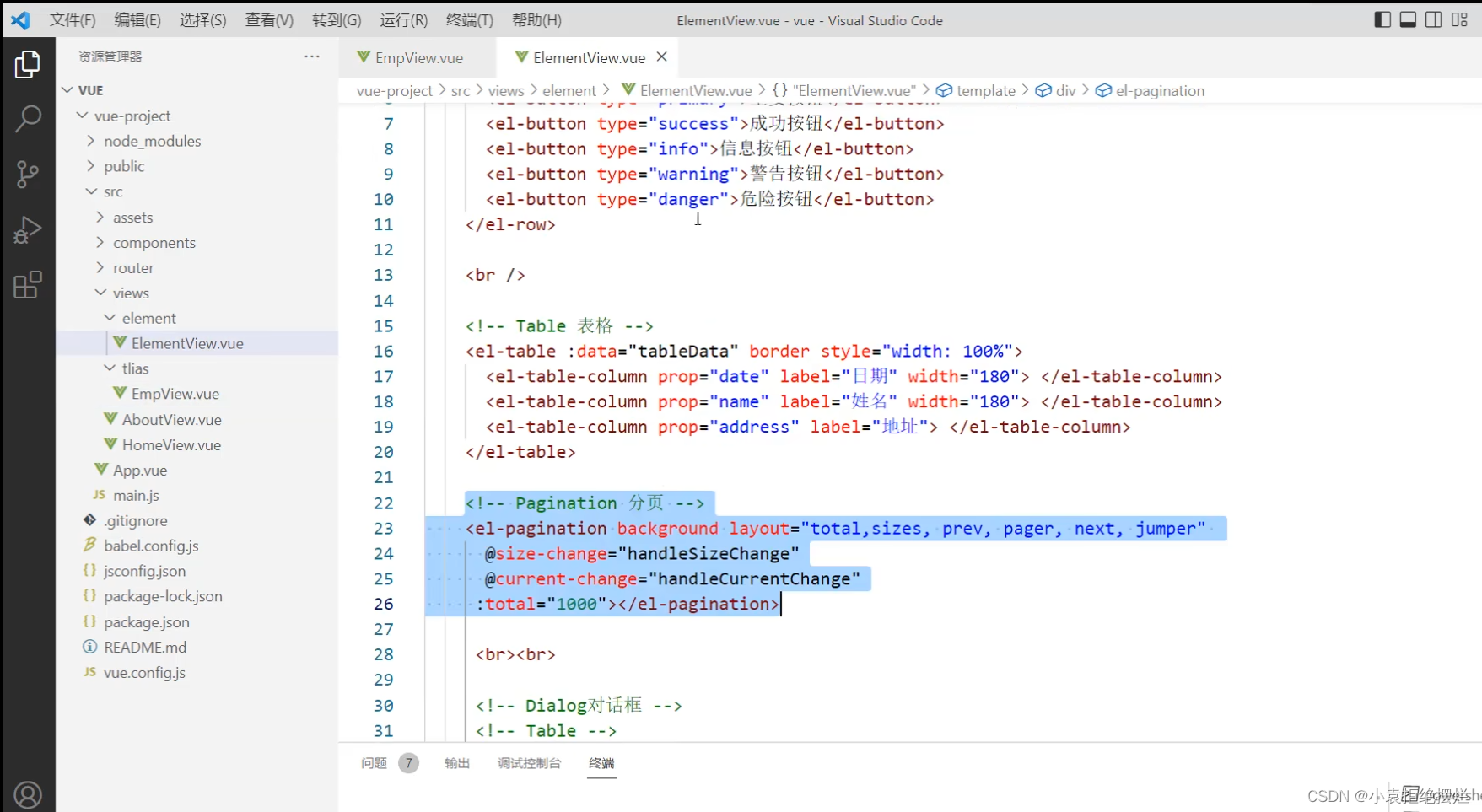
Task: Open ElementView.vue in the file tree
Action: [x=197, y=343]
